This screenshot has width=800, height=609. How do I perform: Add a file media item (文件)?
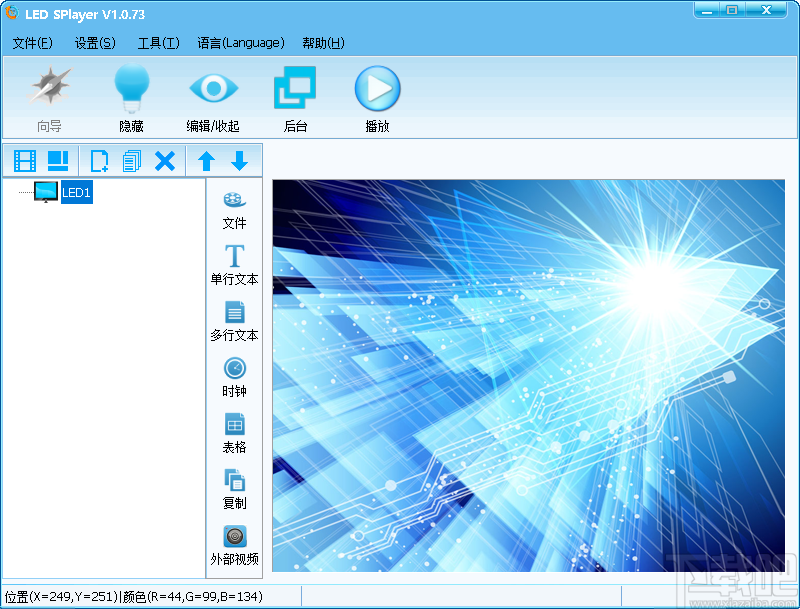[x=234, y=211]
